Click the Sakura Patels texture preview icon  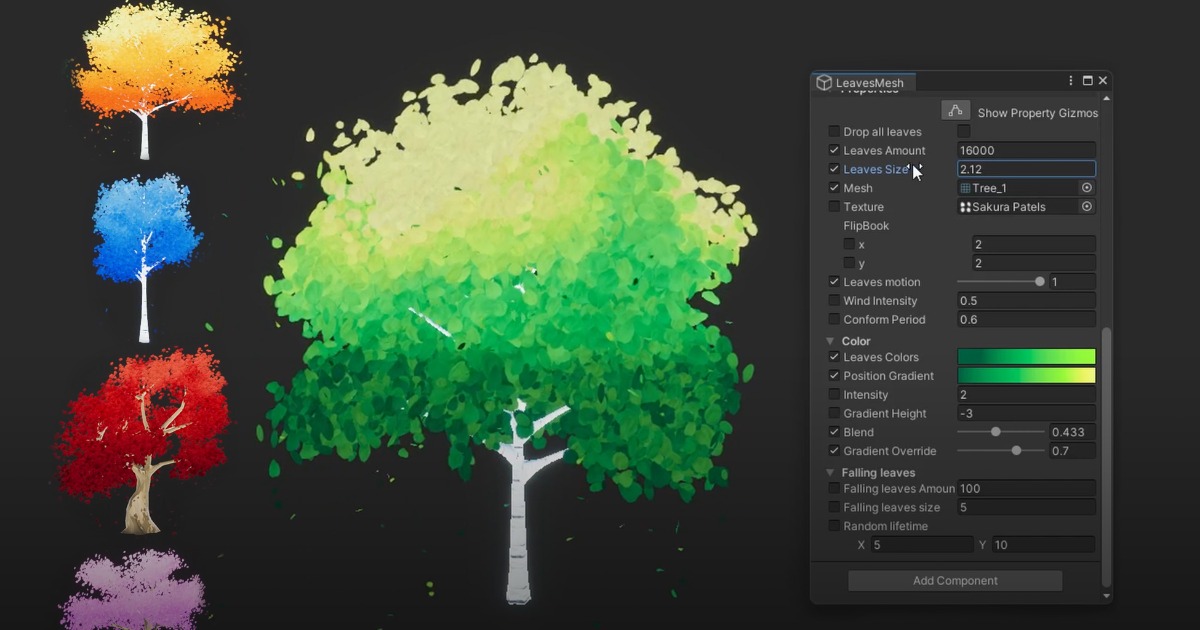(968, 206)
